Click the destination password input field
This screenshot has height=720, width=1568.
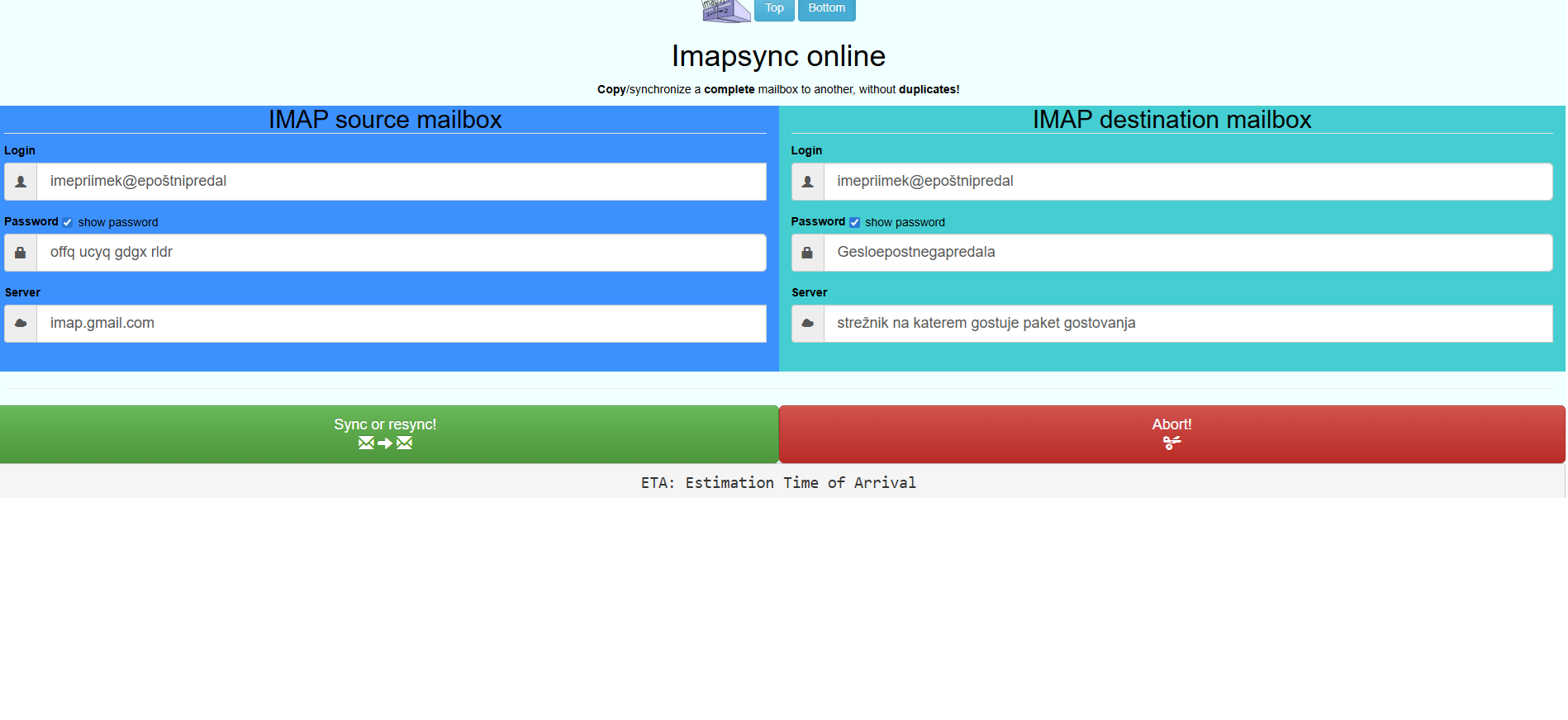(1187, 253)
